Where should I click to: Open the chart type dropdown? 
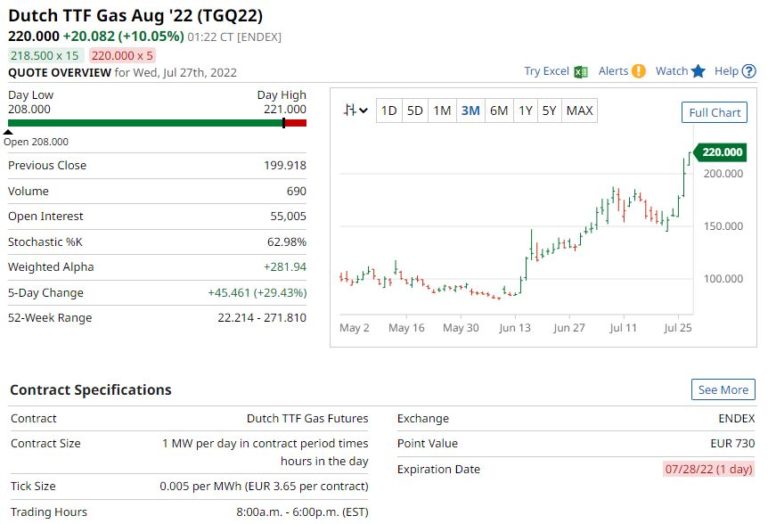coord(354,111)
